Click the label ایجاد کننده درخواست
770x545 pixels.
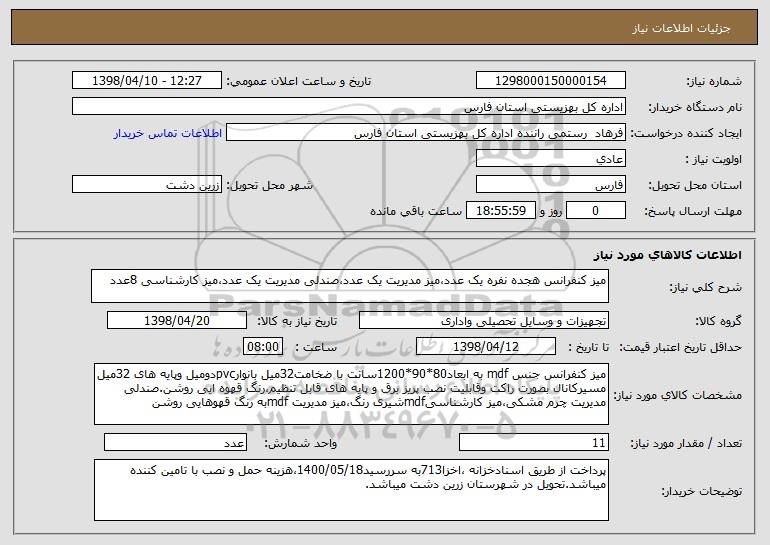click(686, 133)
